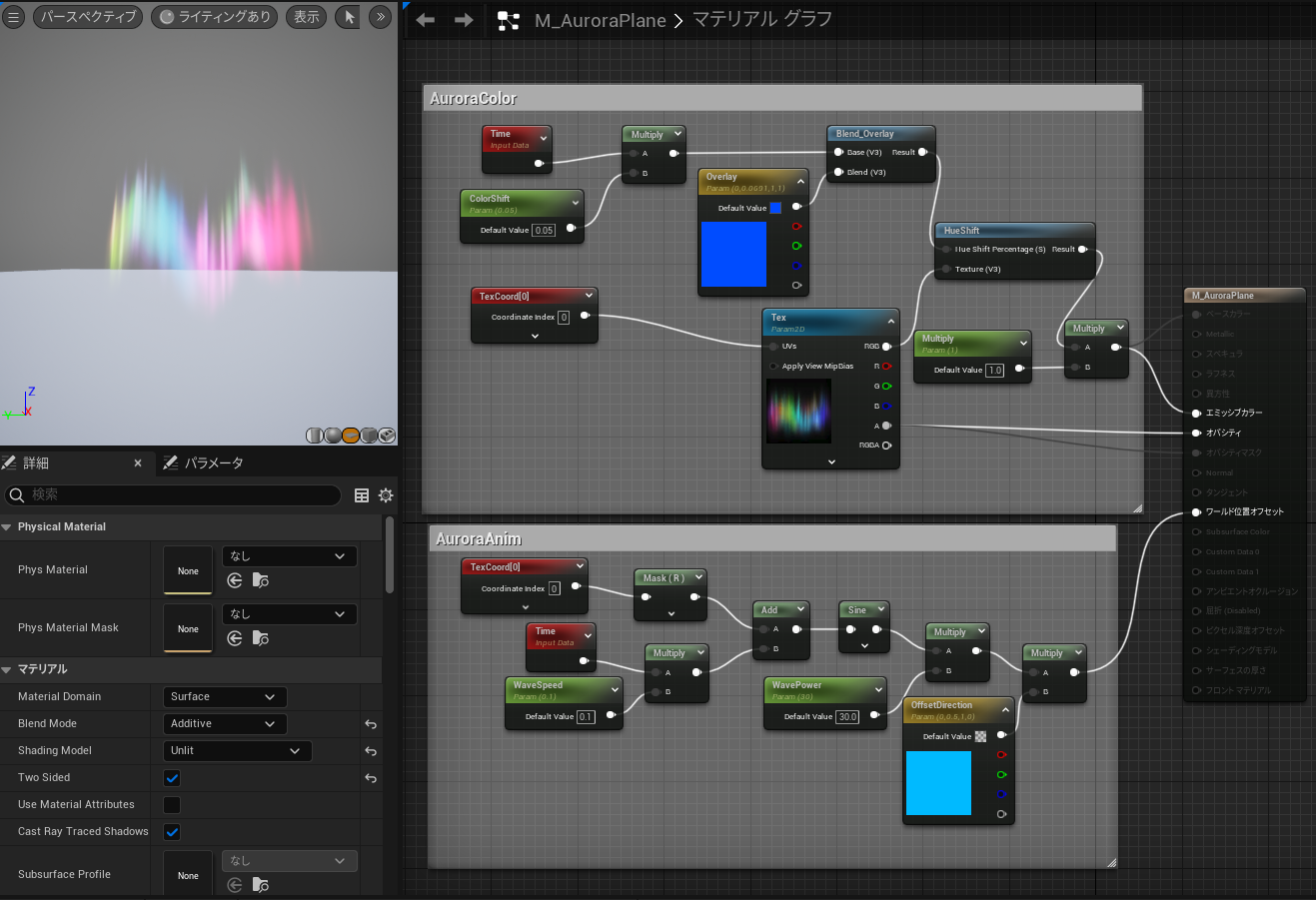
Task: Switch preview to the plane mesh icon
Action: 351,436
